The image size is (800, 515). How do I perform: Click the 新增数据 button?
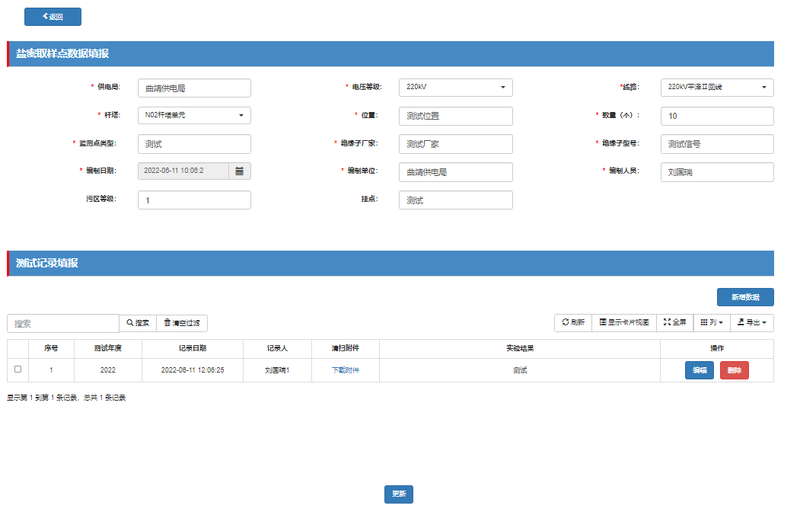[745, 297]
